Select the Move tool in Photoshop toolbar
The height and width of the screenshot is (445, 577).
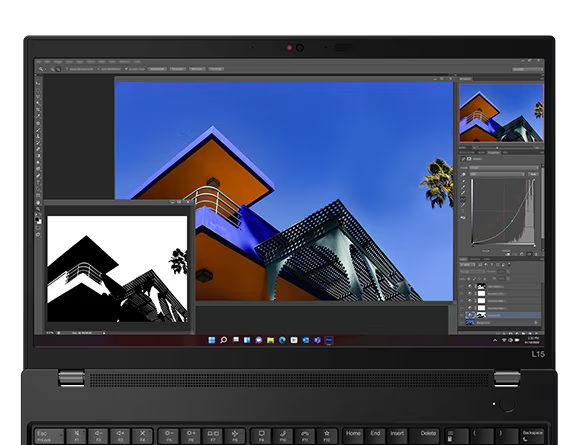pos(38,84)
